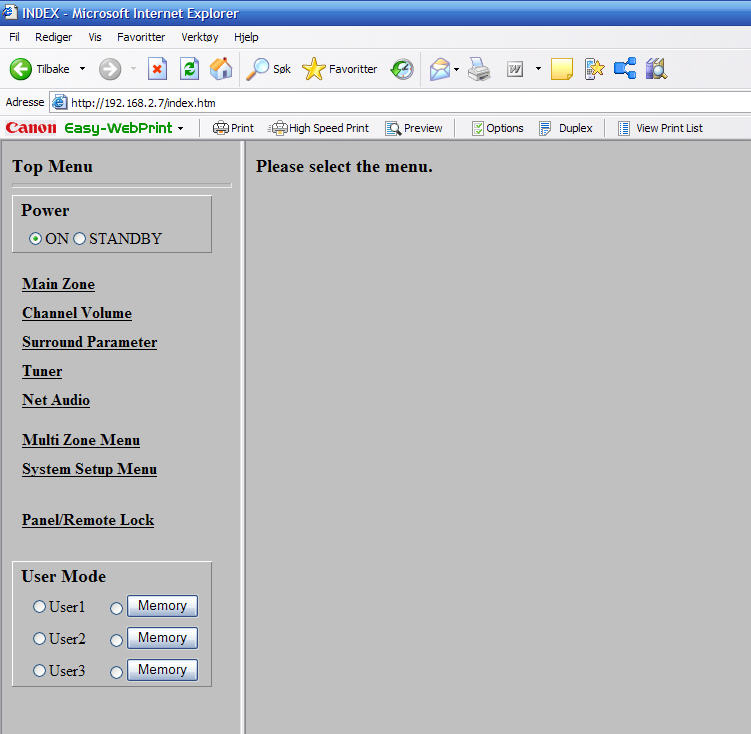This screenshot has width=751, height=734.
Task: Open the Surround Parameter link
Action: tap(89, 342)
